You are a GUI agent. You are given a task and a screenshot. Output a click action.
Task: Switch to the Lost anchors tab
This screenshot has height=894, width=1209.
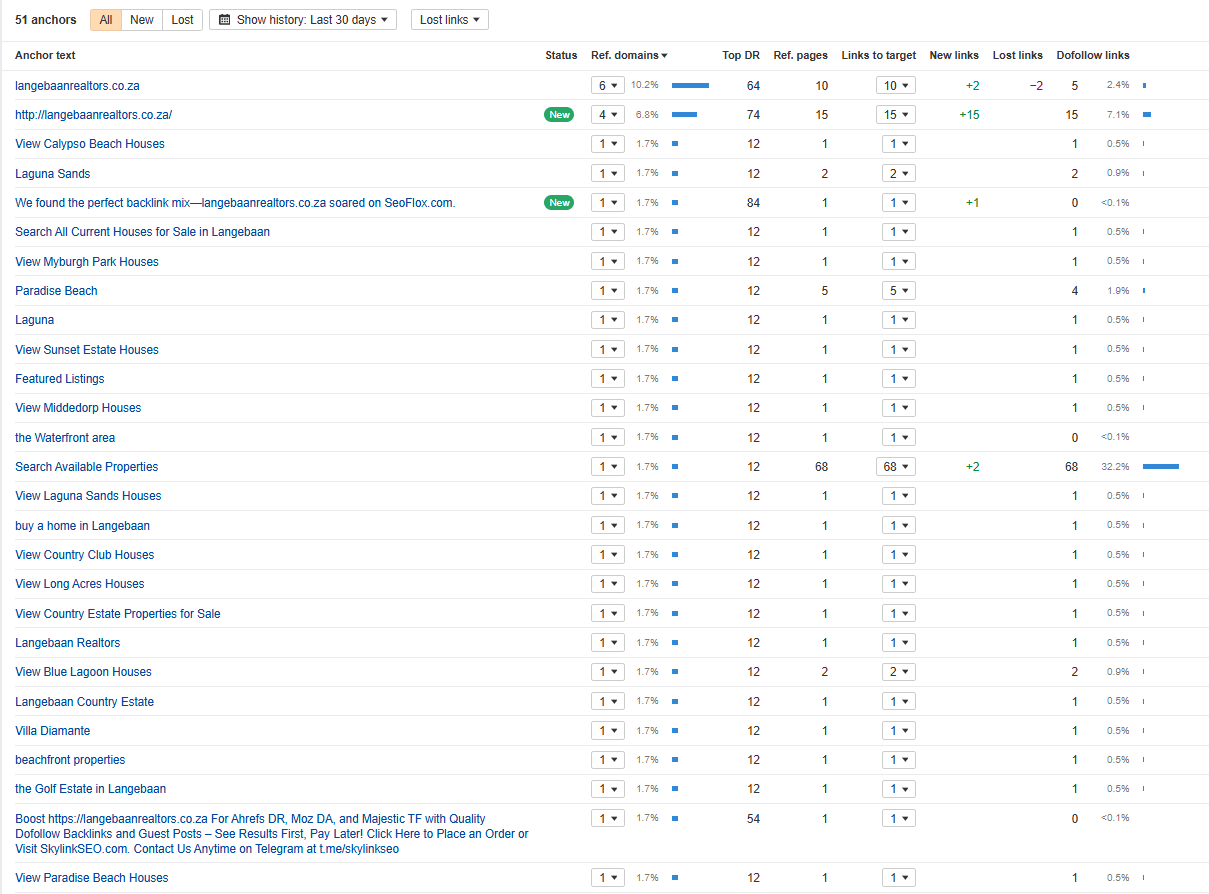(x=183, y=20)
